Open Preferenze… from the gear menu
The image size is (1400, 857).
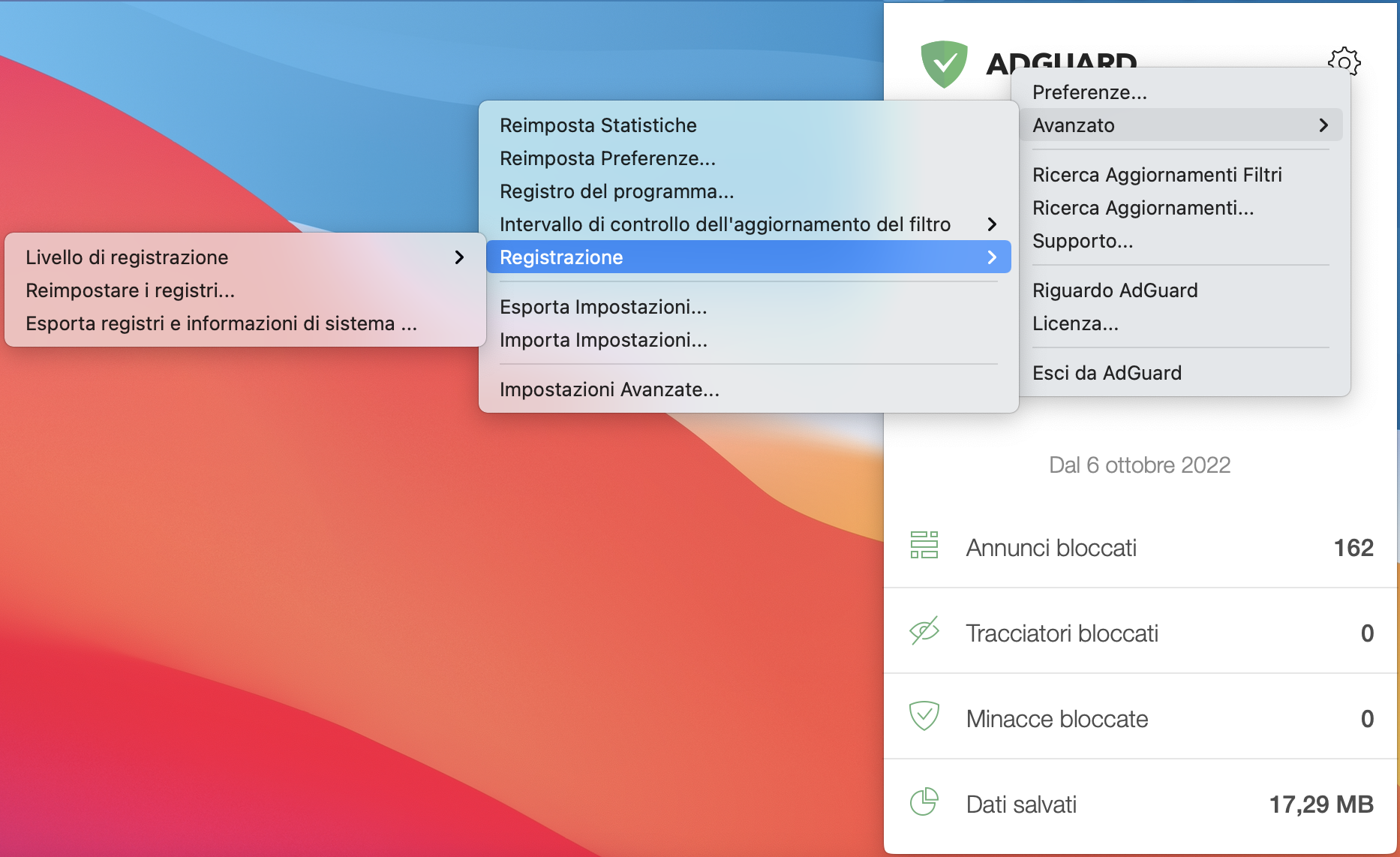[x=1181, y=92]
